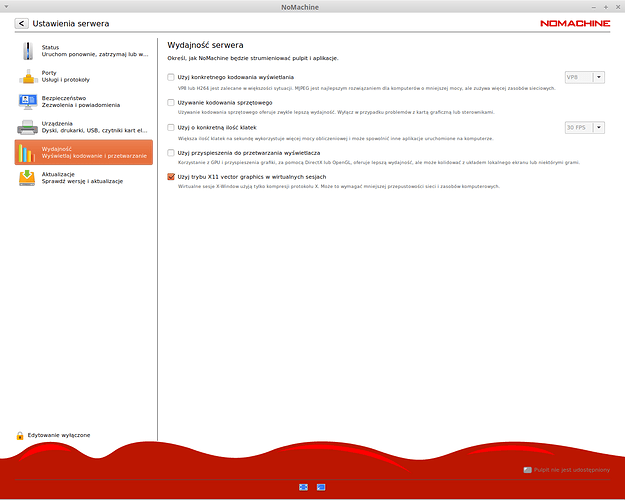Click the editing padlock icon
Viewport: 625px width, 500px height.
(20, 435)
